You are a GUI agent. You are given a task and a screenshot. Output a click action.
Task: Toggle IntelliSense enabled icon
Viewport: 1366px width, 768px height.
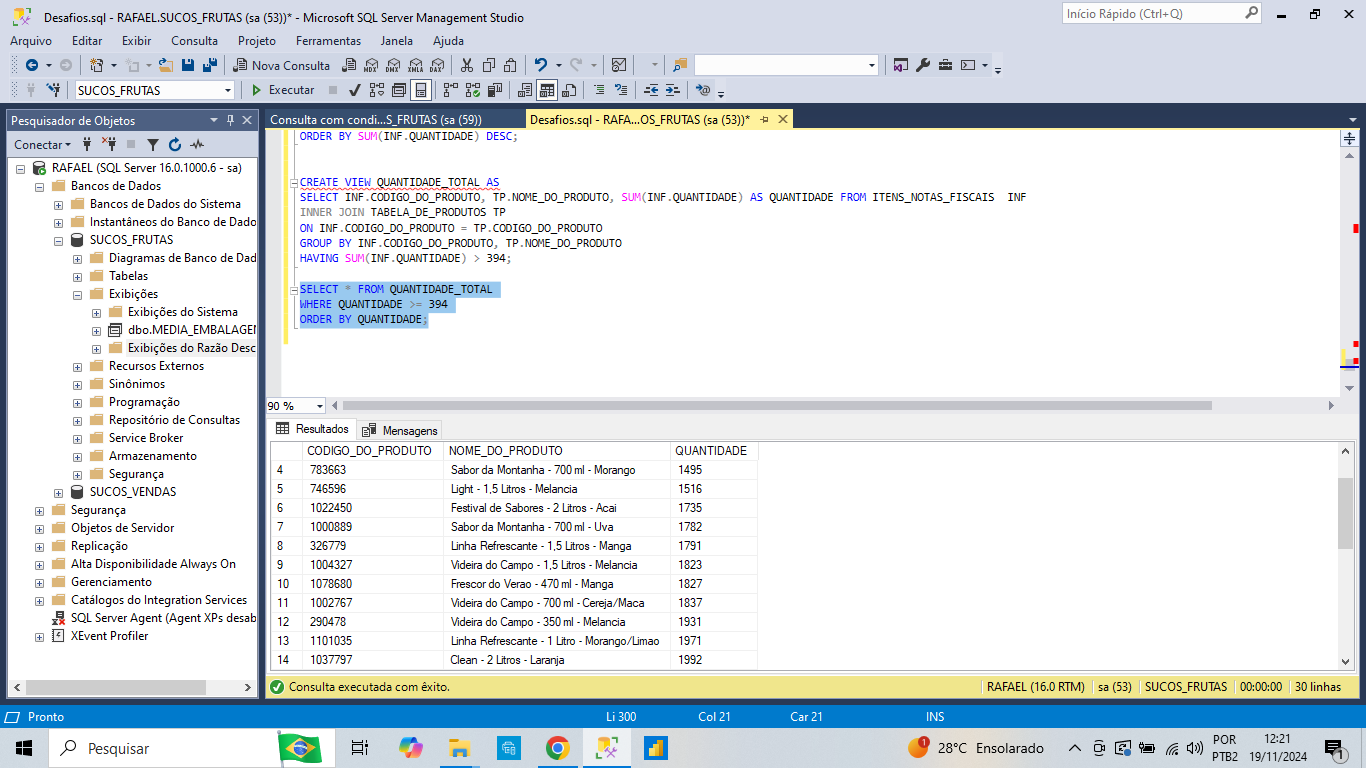coord(421,90)
